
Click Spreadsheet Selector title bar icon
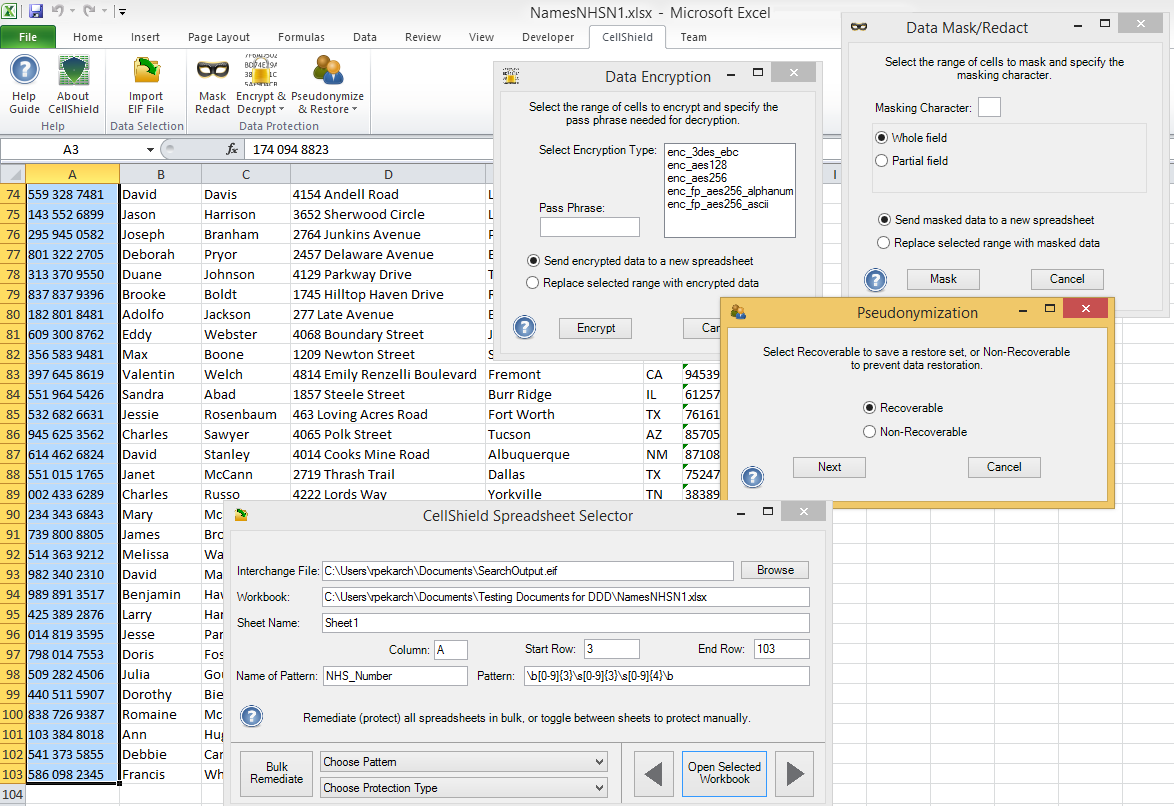tap(241, 515)
